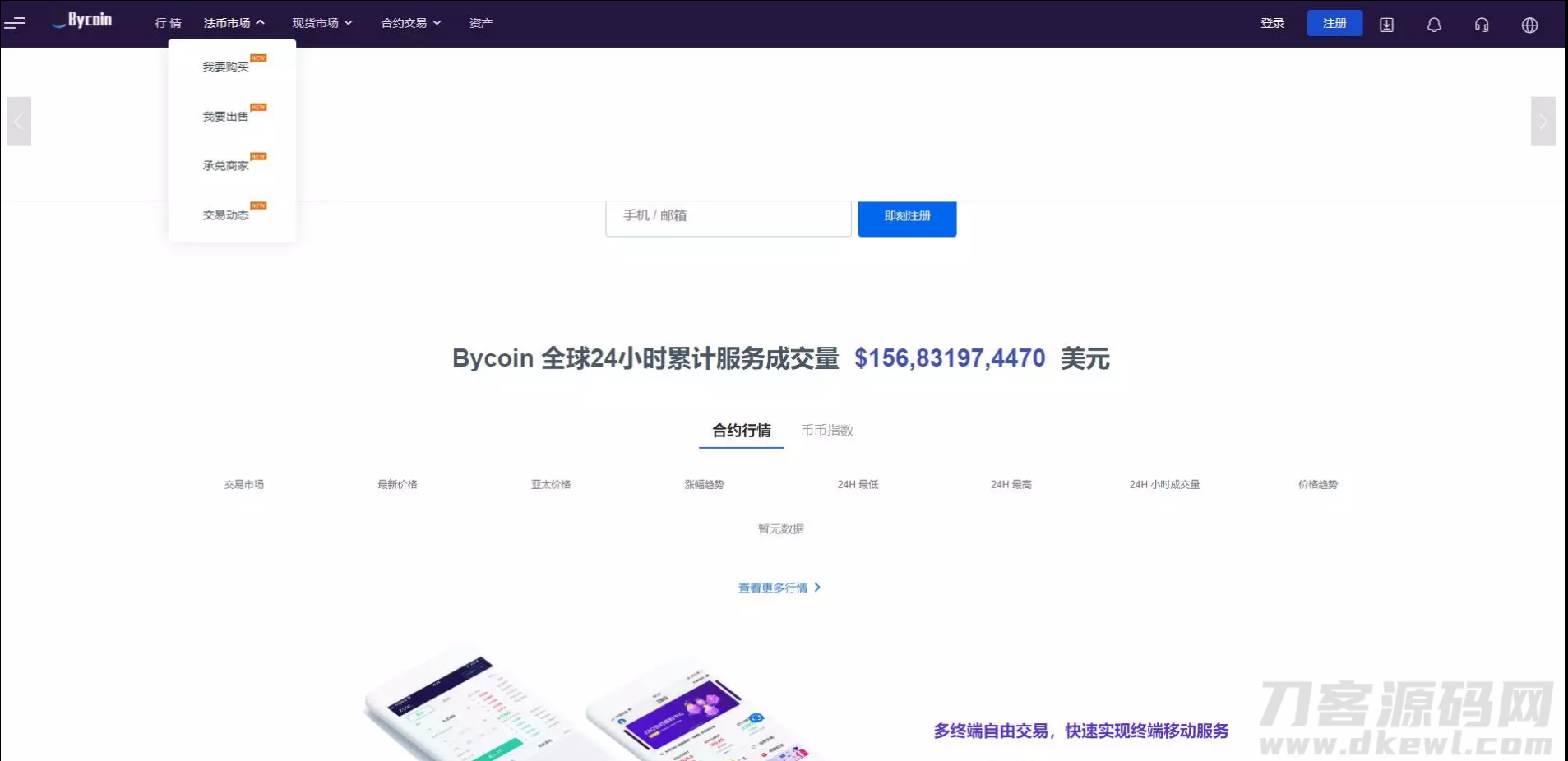Viewport: 1568px width, 761px height.
Task: Choose 承兑商家 menu entry
Action: pos(225,166)
